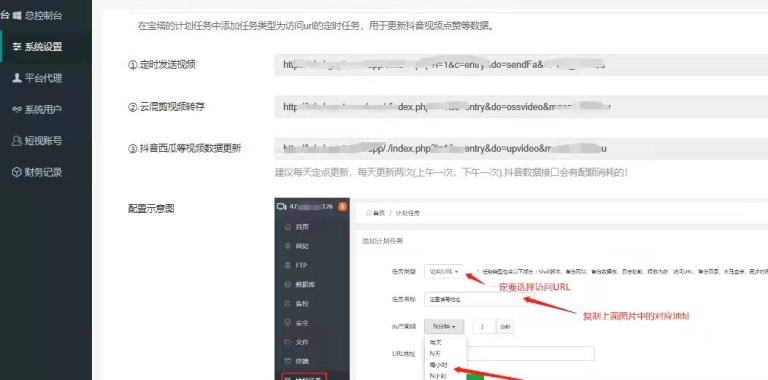The width and height of the screenshot is (768, 380).
Task: Click the 计划任务 breadcrumb in the diagram
Action: 408,213
